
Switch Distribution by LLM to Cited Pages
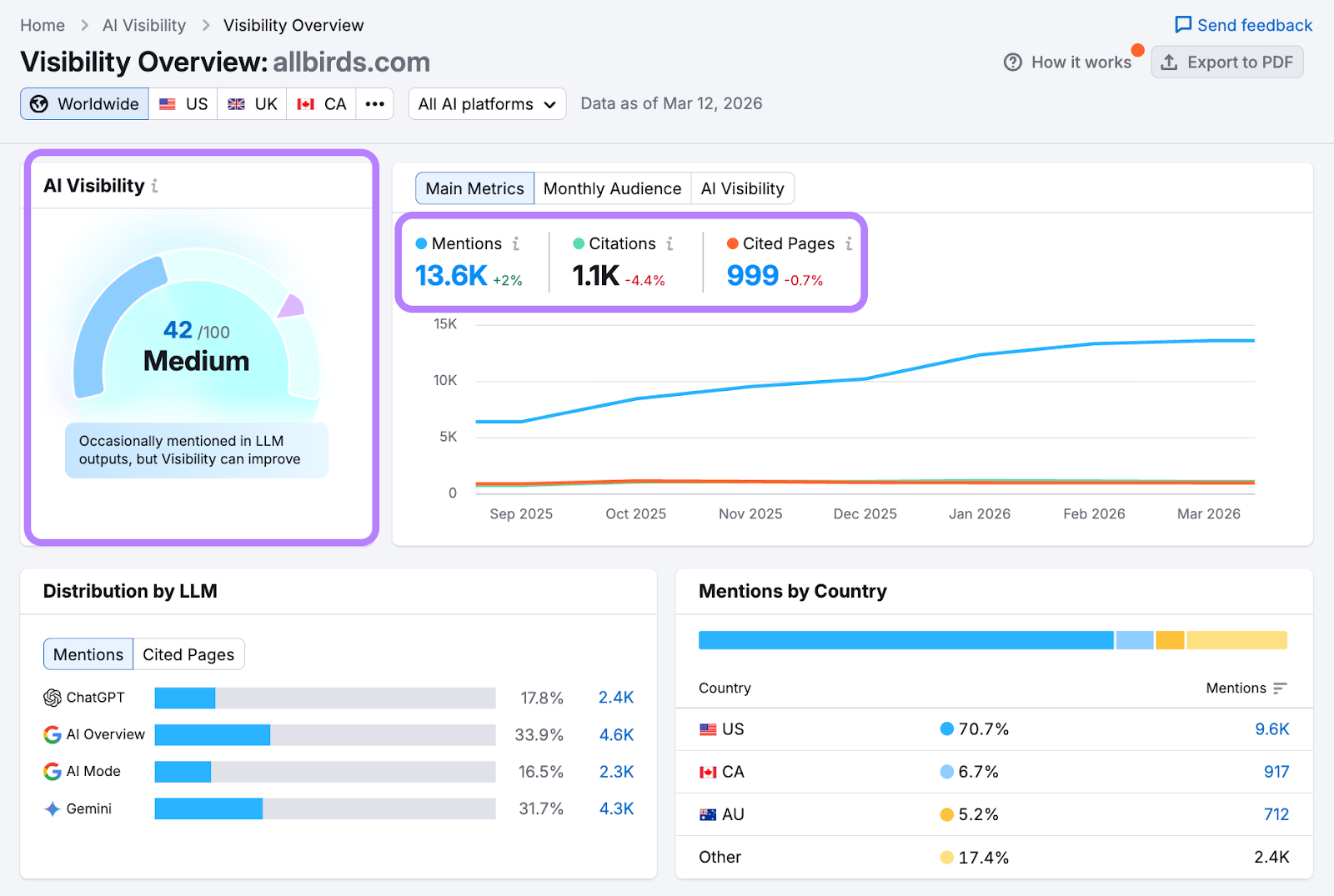tap(188, 654)
